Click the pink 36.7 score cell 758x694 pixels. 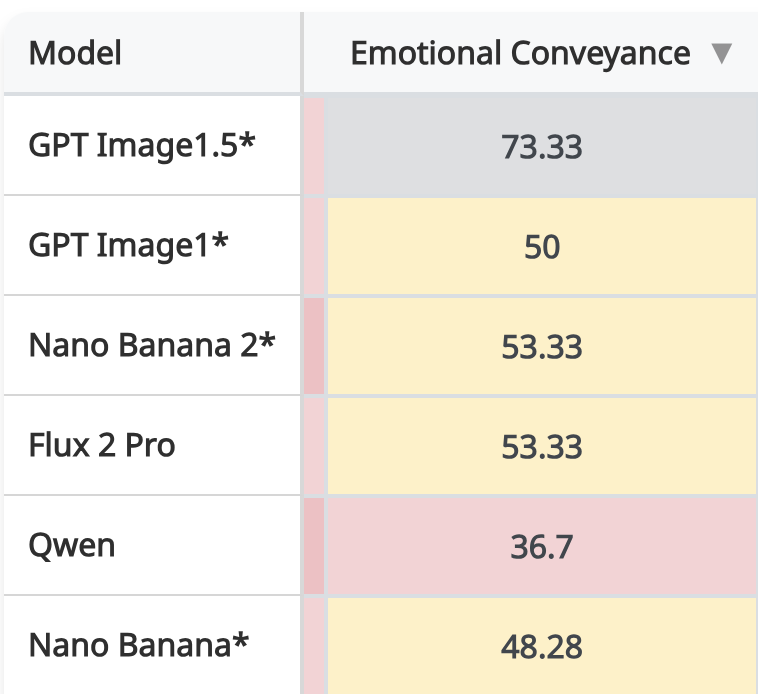(x=542, y=546)
